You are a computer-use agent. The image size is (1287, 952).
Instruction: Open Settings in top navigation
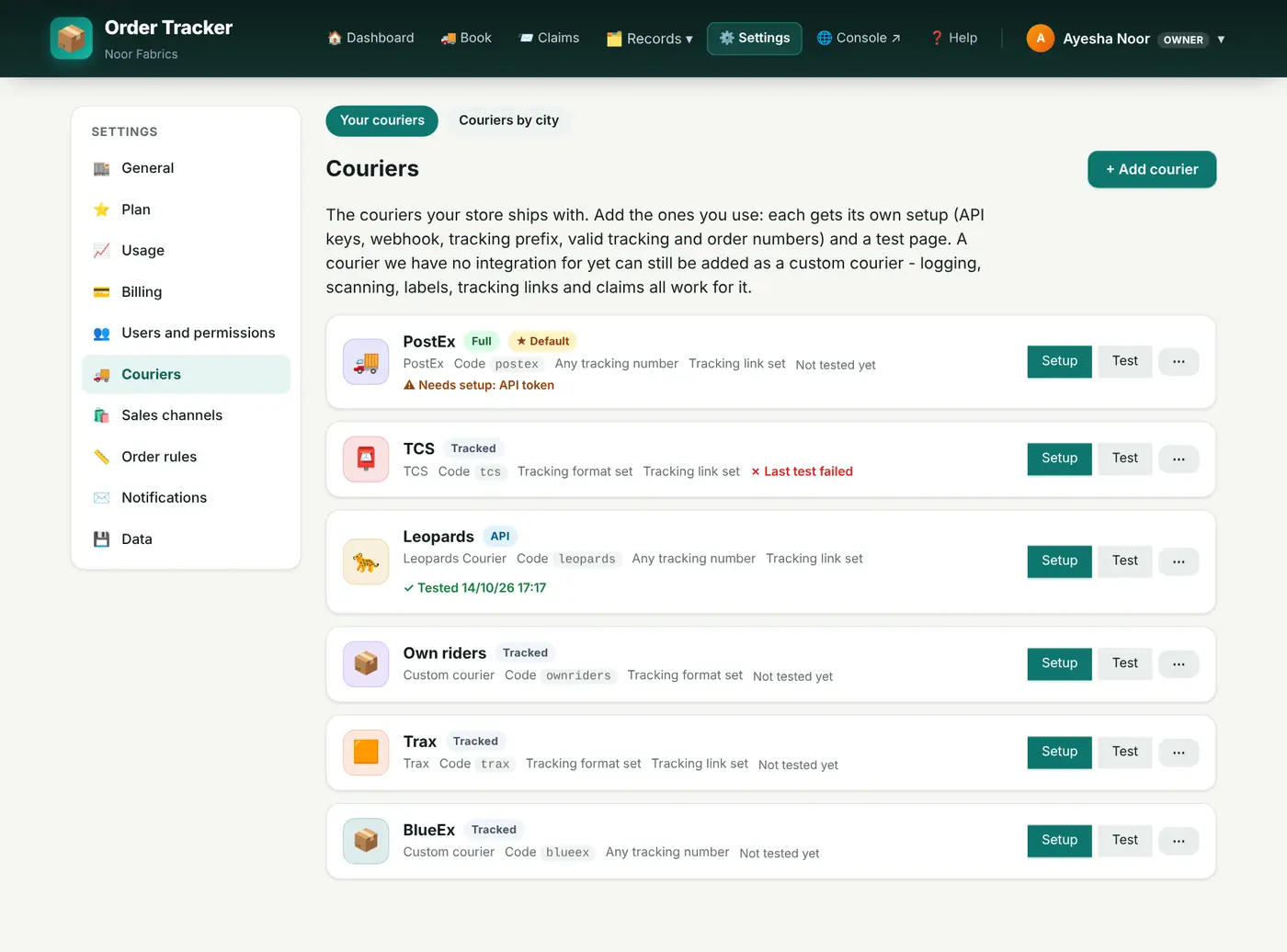[x=754, y=39]
